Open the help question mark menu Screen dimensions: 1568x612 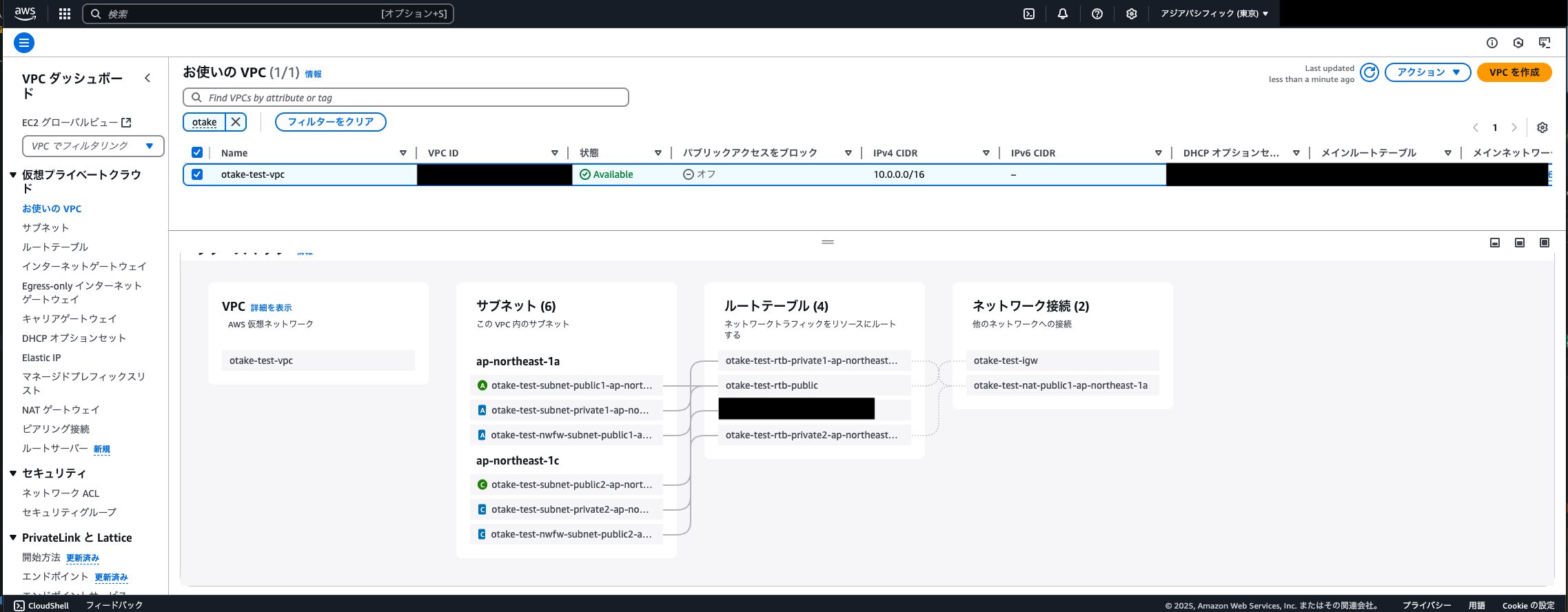point(1097,14)
